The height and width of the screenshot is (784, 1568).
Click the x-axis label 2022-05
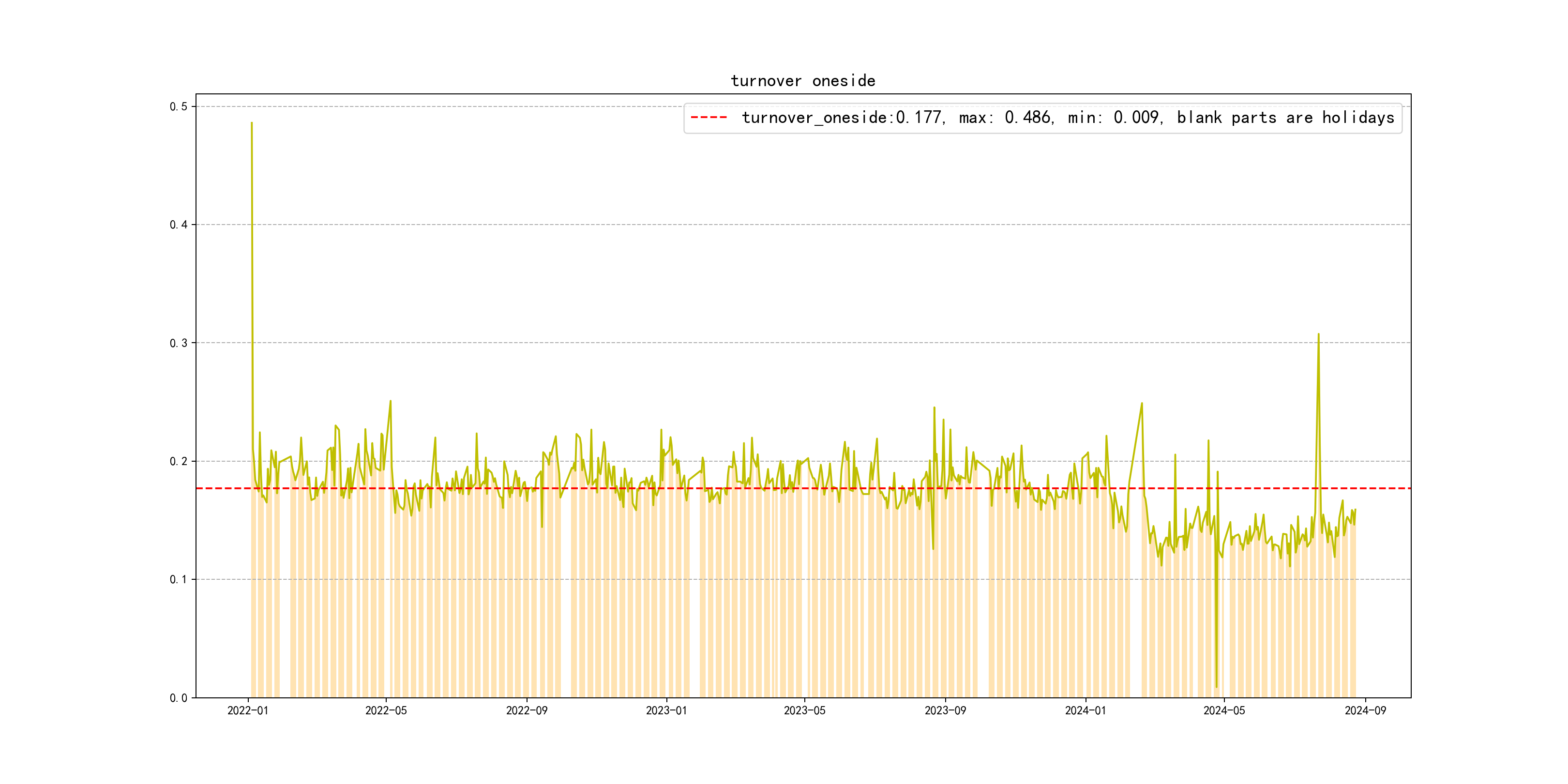tap(386, 711)
